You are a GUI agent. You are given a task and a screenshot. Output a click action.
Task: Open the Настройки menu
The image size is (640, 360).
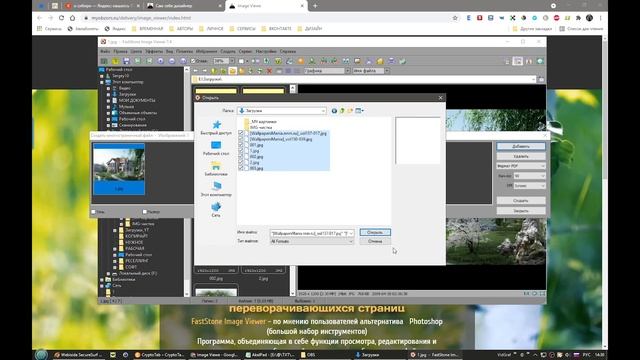266,51
